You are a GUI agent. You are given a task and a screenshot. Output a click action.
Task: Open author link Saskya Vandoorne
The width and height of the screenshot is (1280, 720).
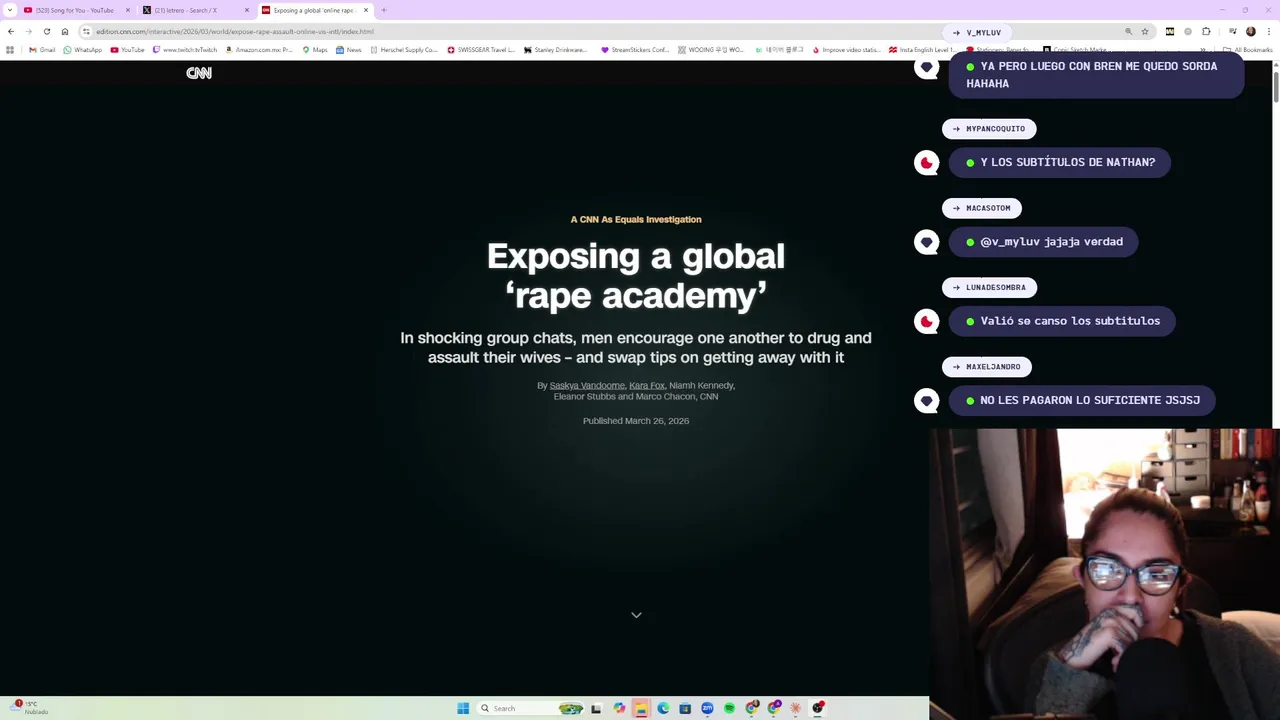[x=587, y=385]
